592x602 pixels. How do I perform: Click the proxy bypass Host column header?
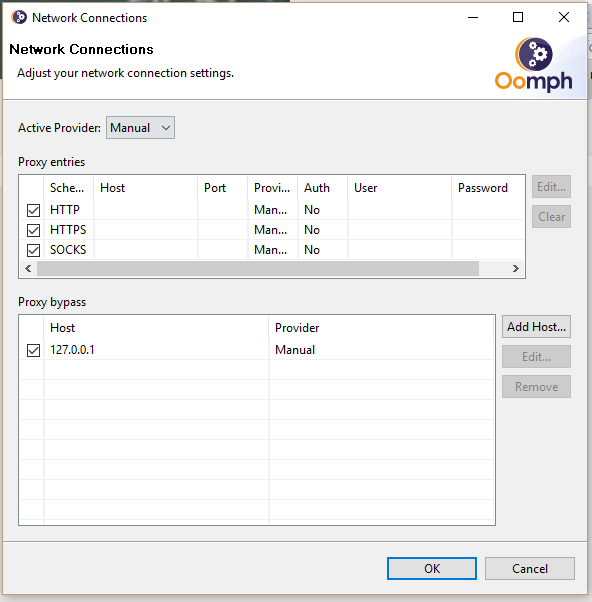156,328
